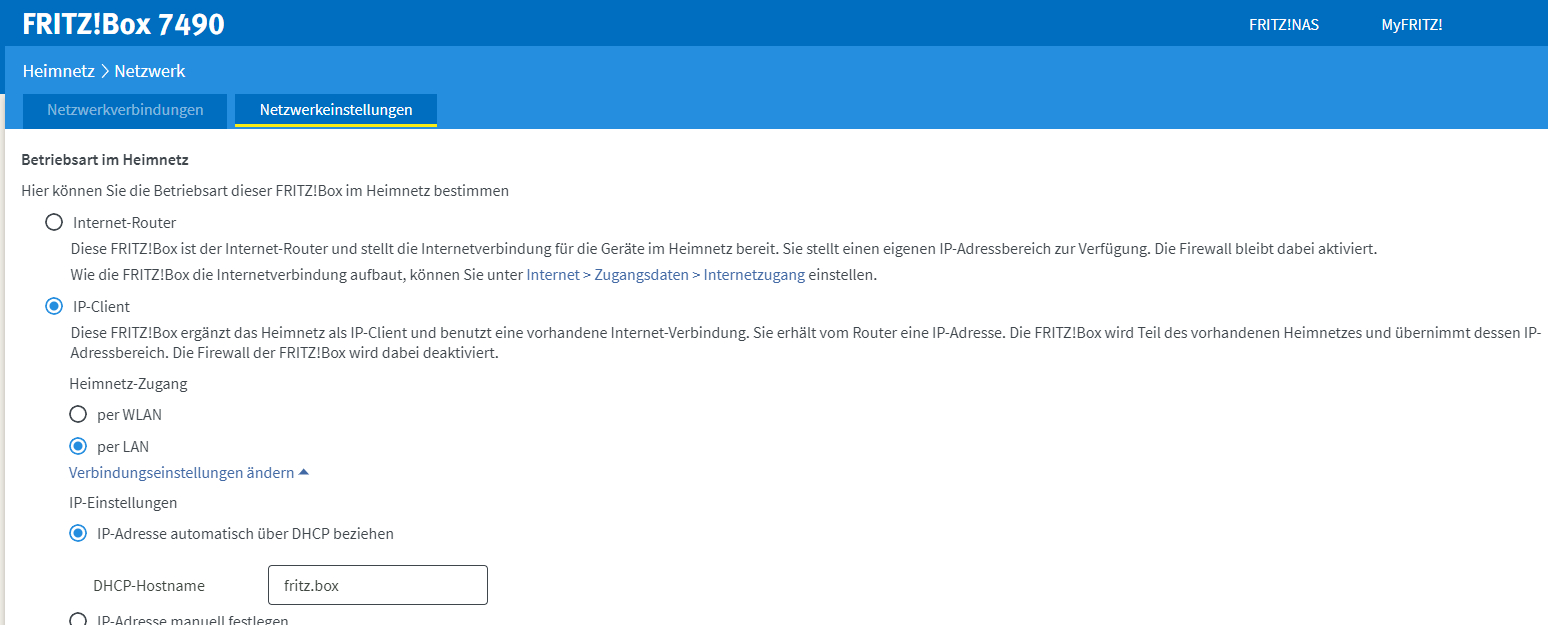Click the DHCP-Hostname input field
The image size is (1548, 625).
coord(378,585)
